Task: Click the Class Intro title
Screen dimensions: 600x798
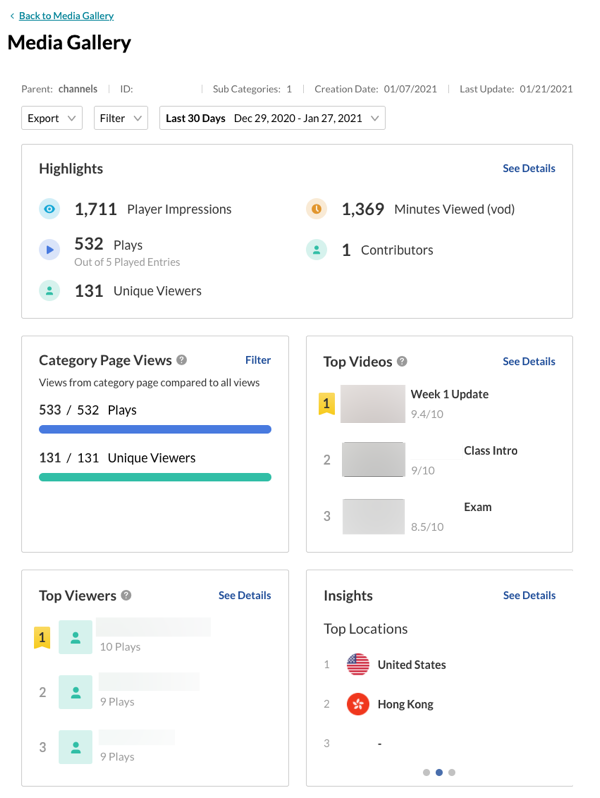Action: [491, 450]
